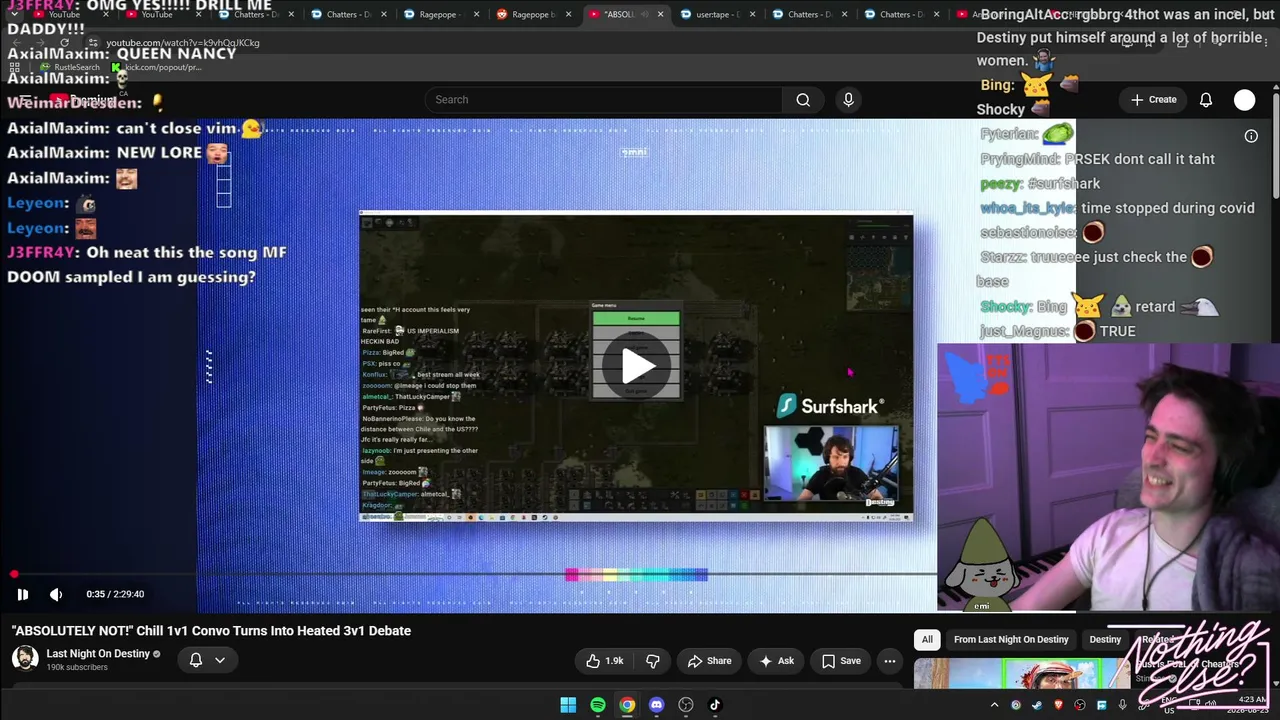Screen dimensions: 1280x720
Task: Open the RustleSearch bookmark
Action: 70,67
